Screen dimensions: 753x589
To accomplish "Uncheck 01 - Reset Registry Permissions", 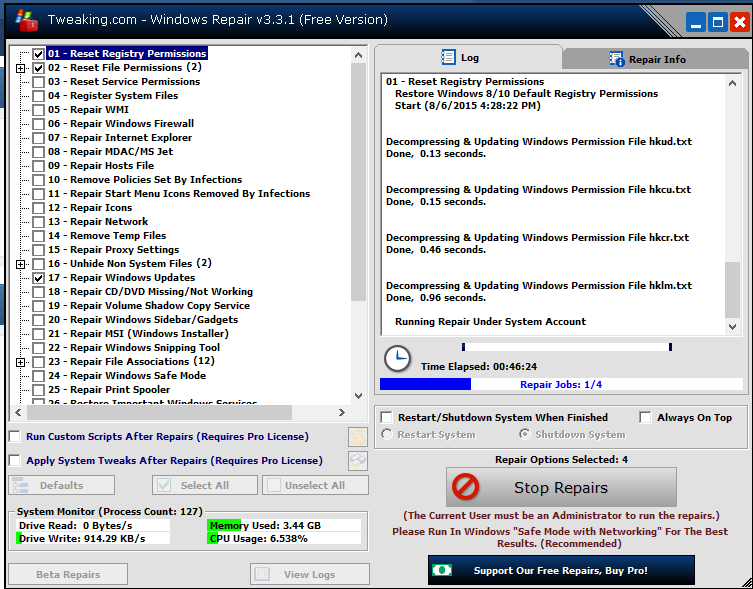I will point(38,54).
